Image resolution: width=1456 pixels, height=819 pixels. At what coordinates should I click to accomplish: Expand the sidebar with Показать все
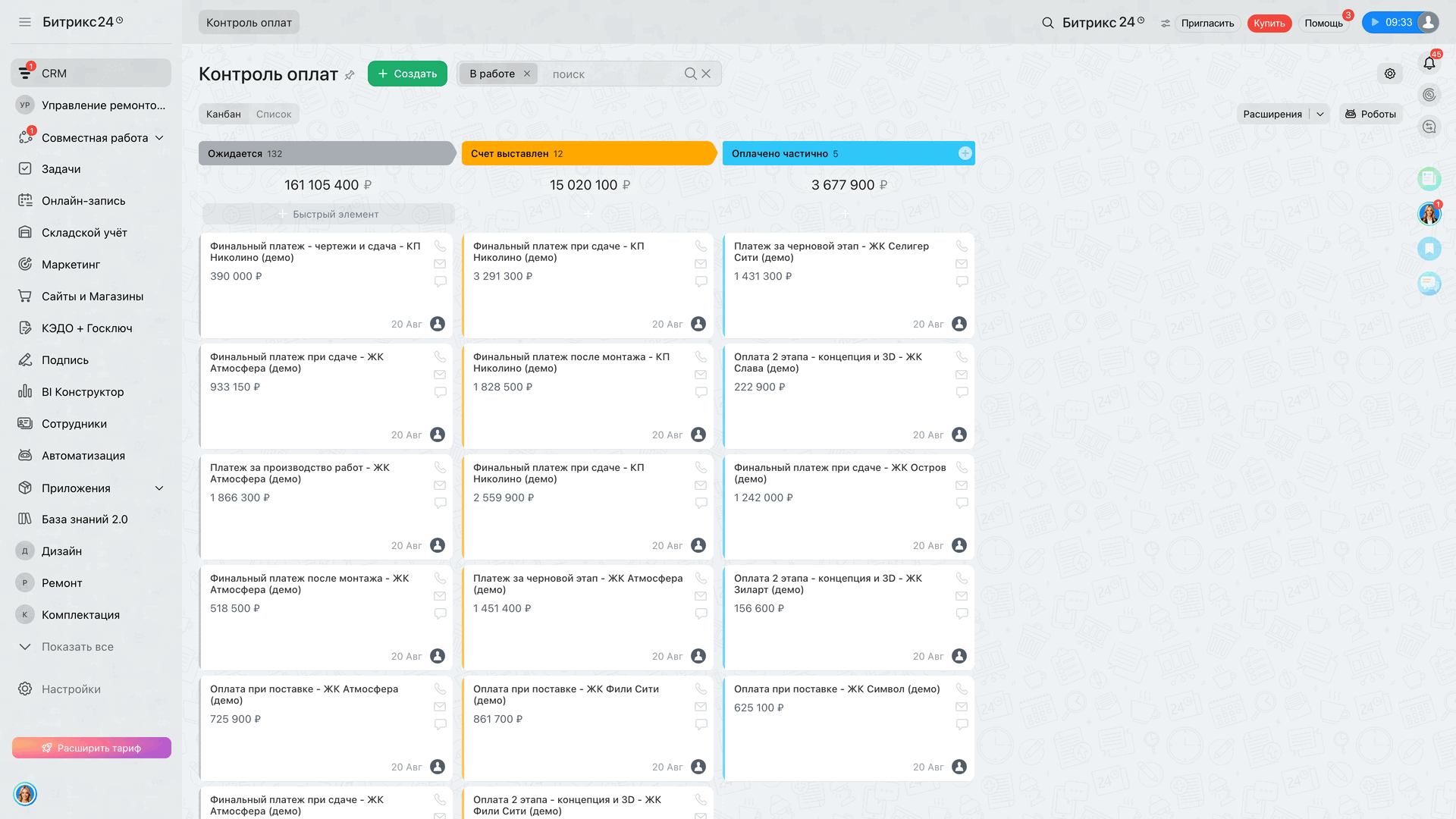click(x=77, y=647)
